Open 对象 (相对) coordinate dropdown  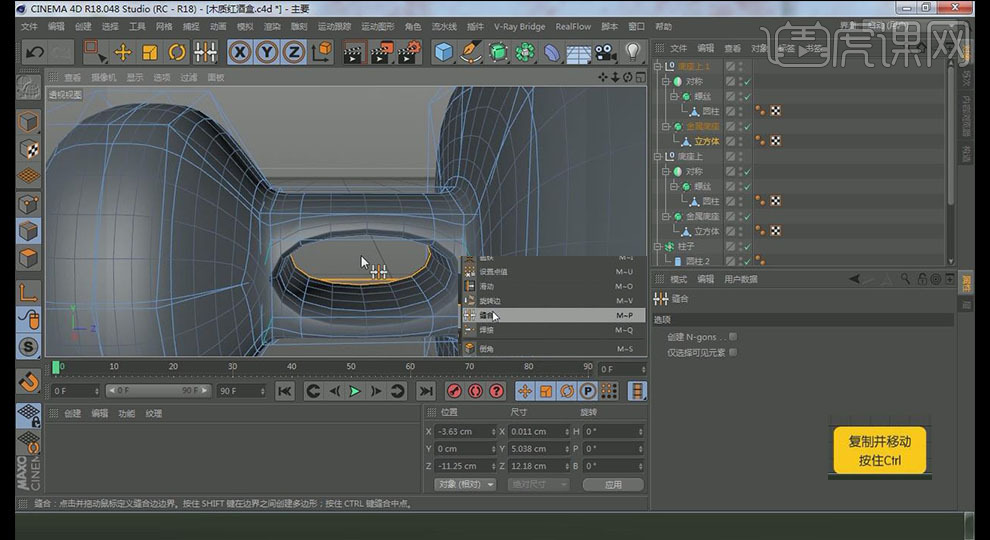pos(466,484)
